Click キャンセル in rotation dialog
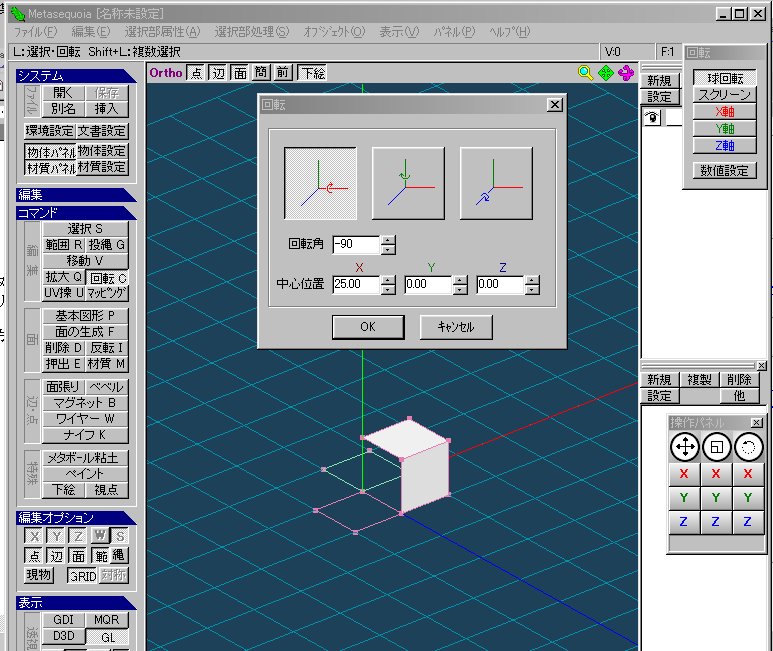Screen dimensions: 773x651 tap(456, 327)
